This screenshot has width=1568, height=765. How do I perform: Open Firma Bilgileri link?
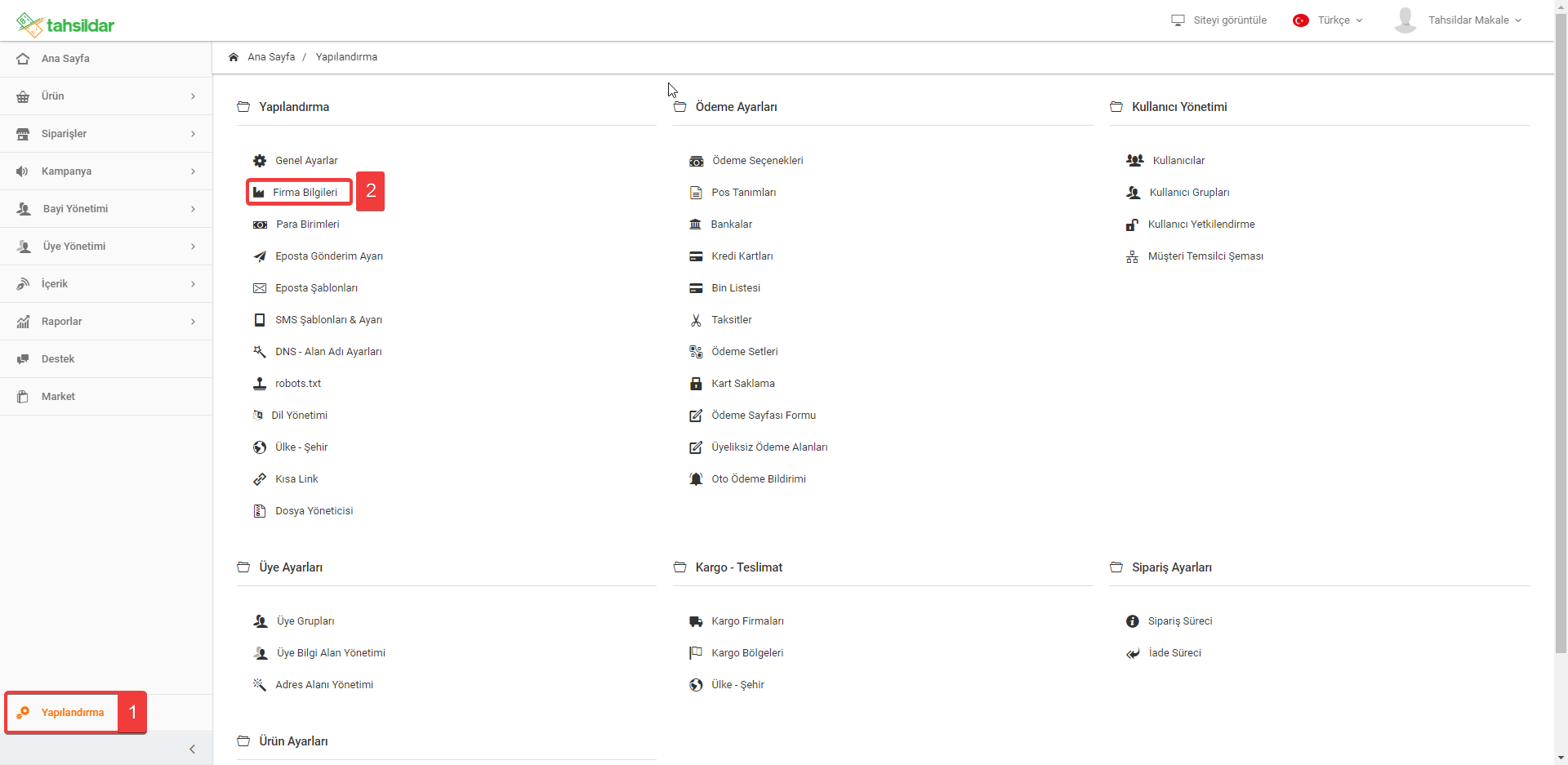point(305,193)
